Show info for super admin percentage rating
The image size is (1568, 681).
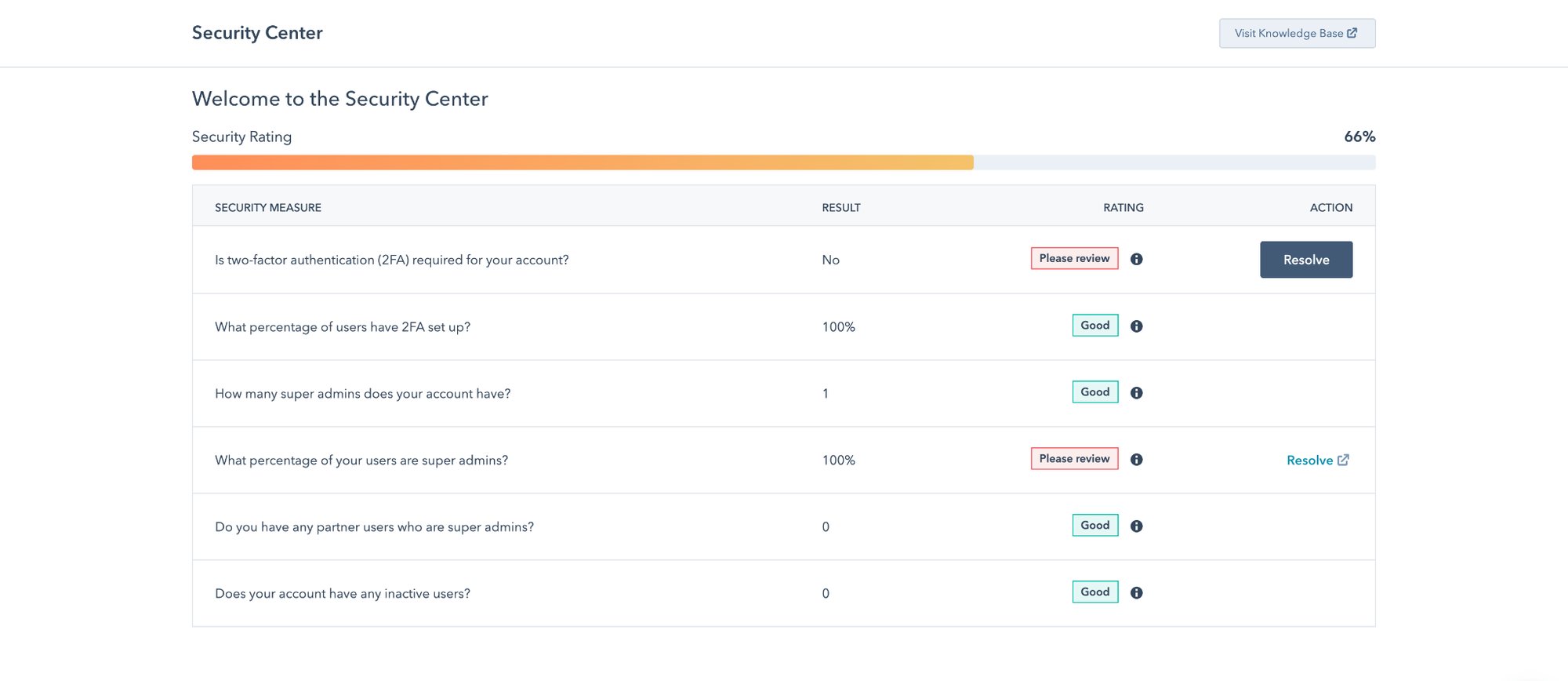(x=1136, y=459)
